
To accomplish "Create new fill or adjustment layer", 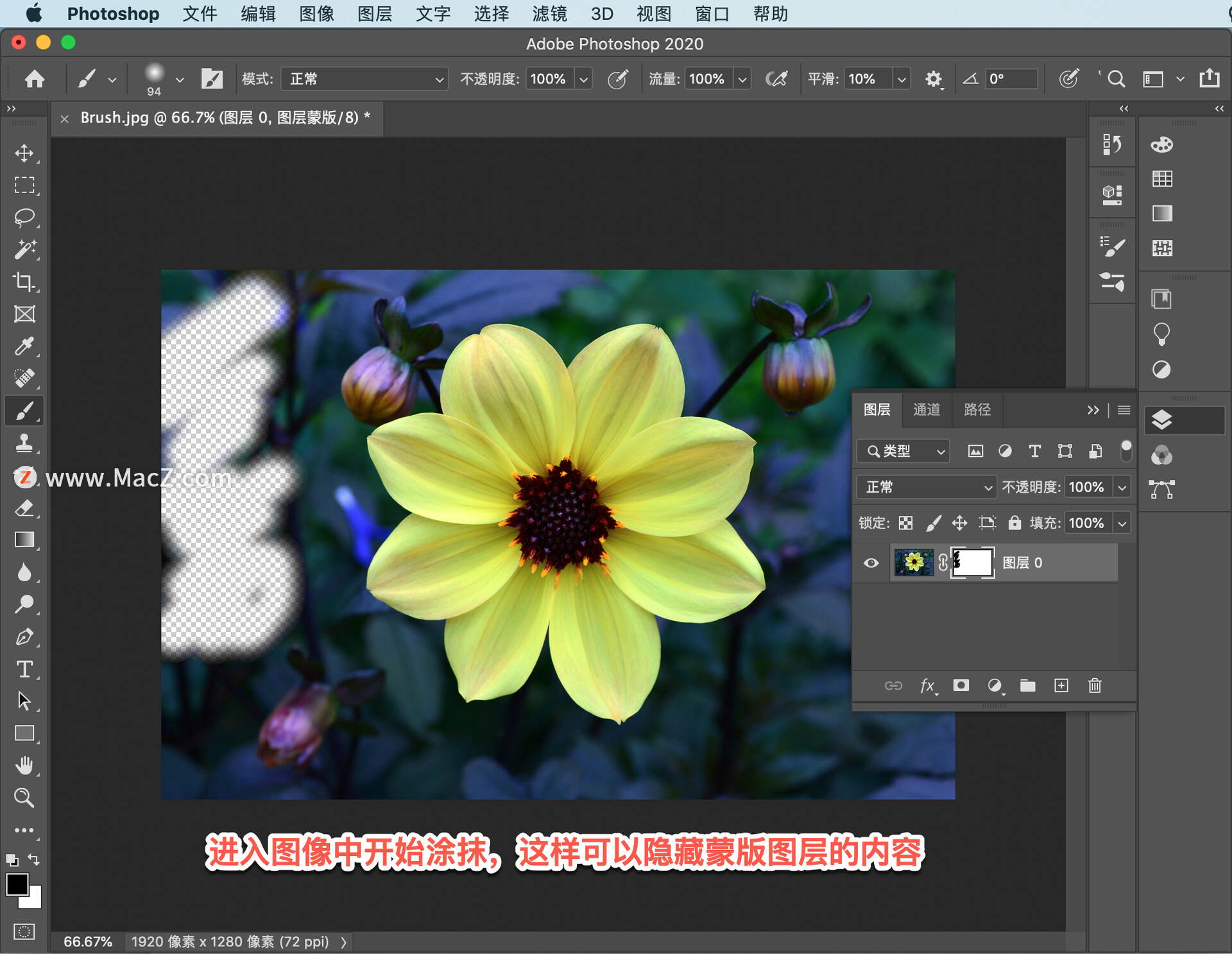I will [x=995, y=686].
